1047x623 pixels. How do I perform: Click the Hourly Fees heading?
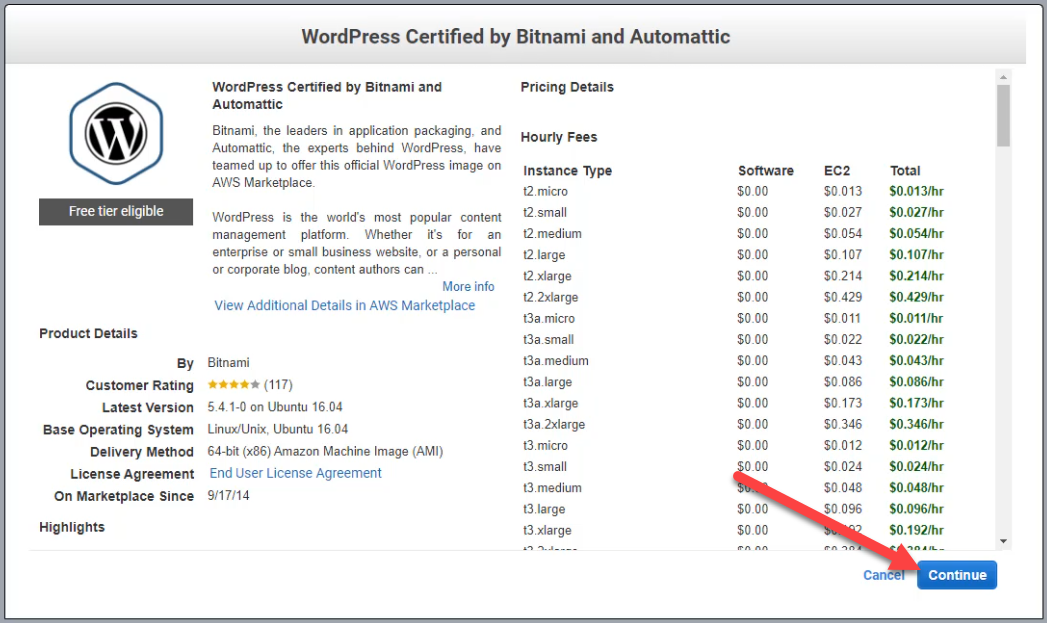559,137
